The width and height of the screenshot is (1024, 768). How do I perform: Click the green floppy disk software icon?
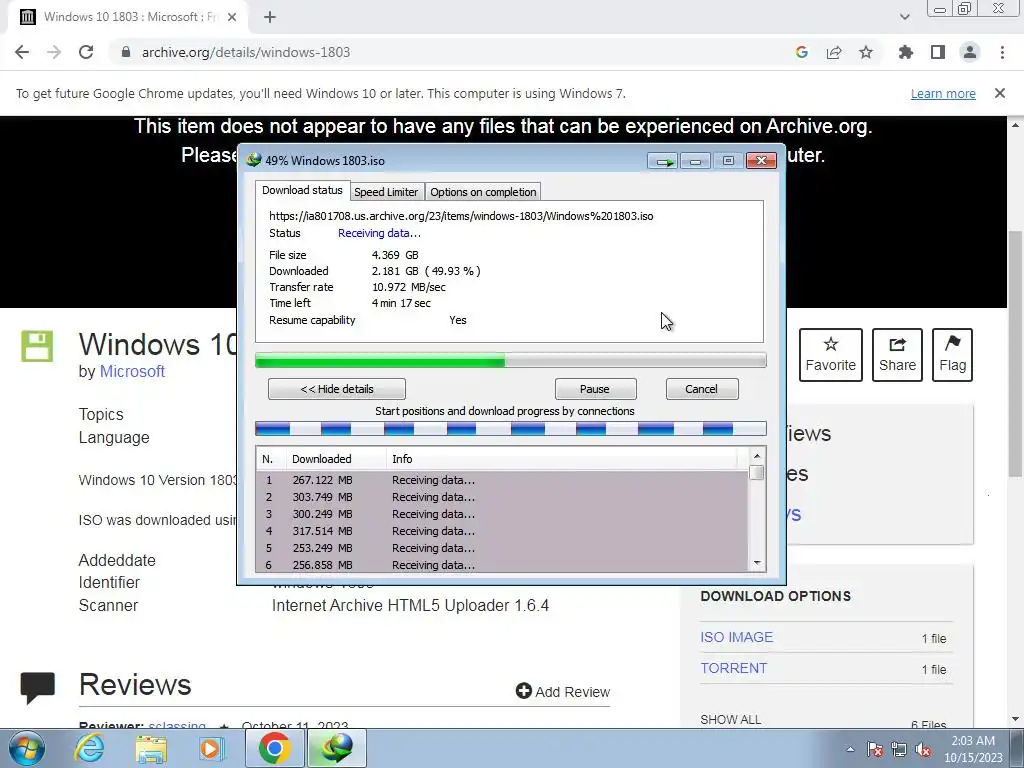point(37,346)
